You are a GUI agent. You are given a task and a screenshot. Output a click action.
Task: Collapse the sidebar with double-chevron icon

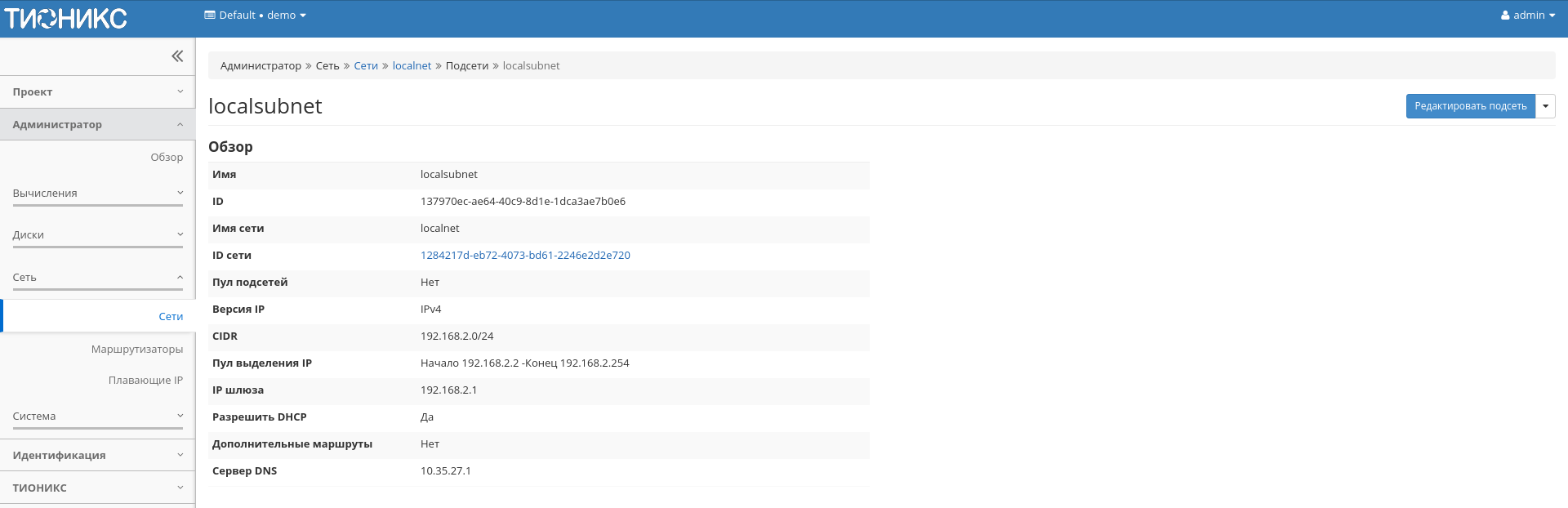coord(177,56)
